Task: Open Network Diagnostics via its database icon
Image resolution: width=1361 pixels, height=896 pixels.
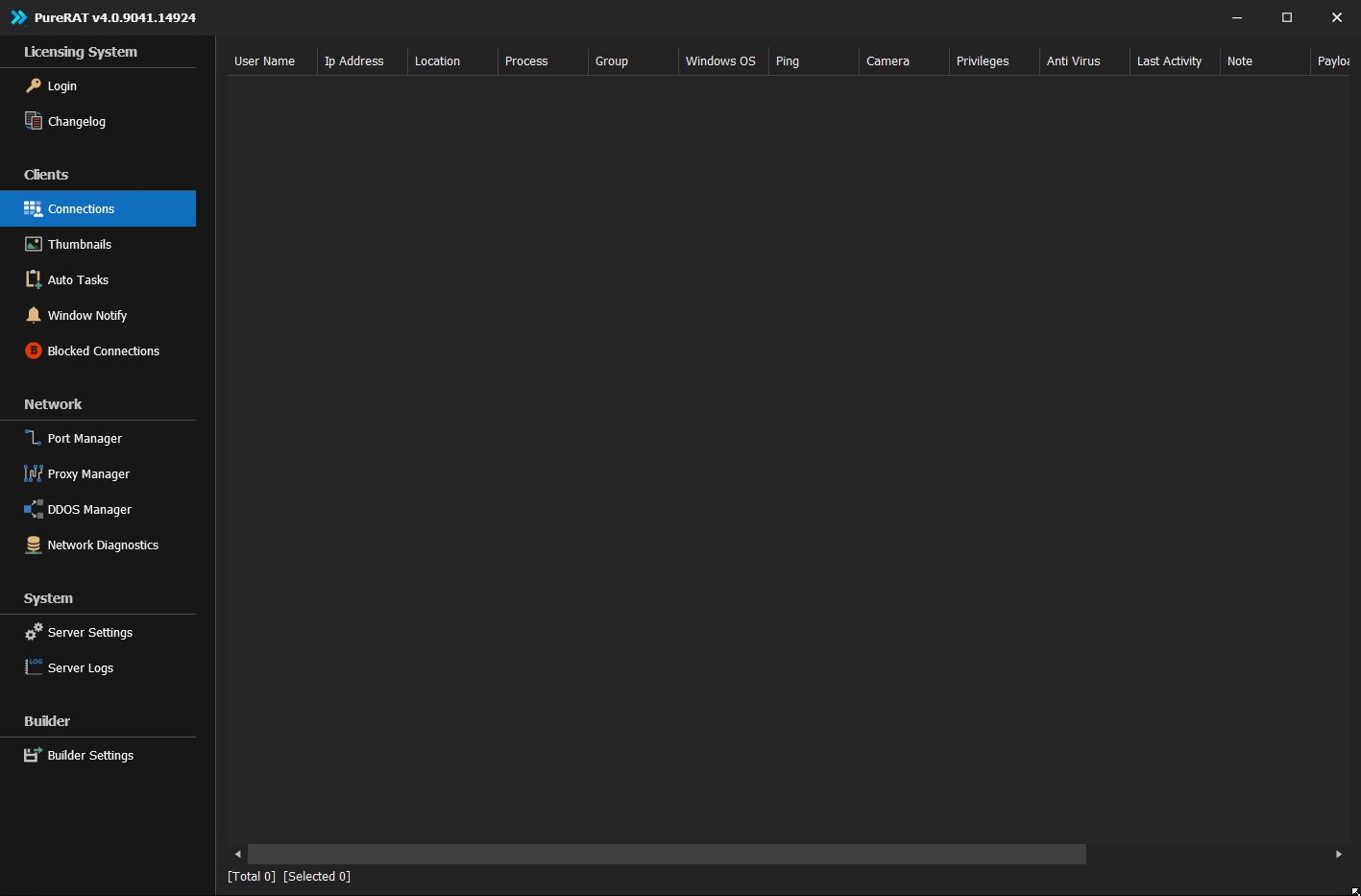Action: coord(34,545)
